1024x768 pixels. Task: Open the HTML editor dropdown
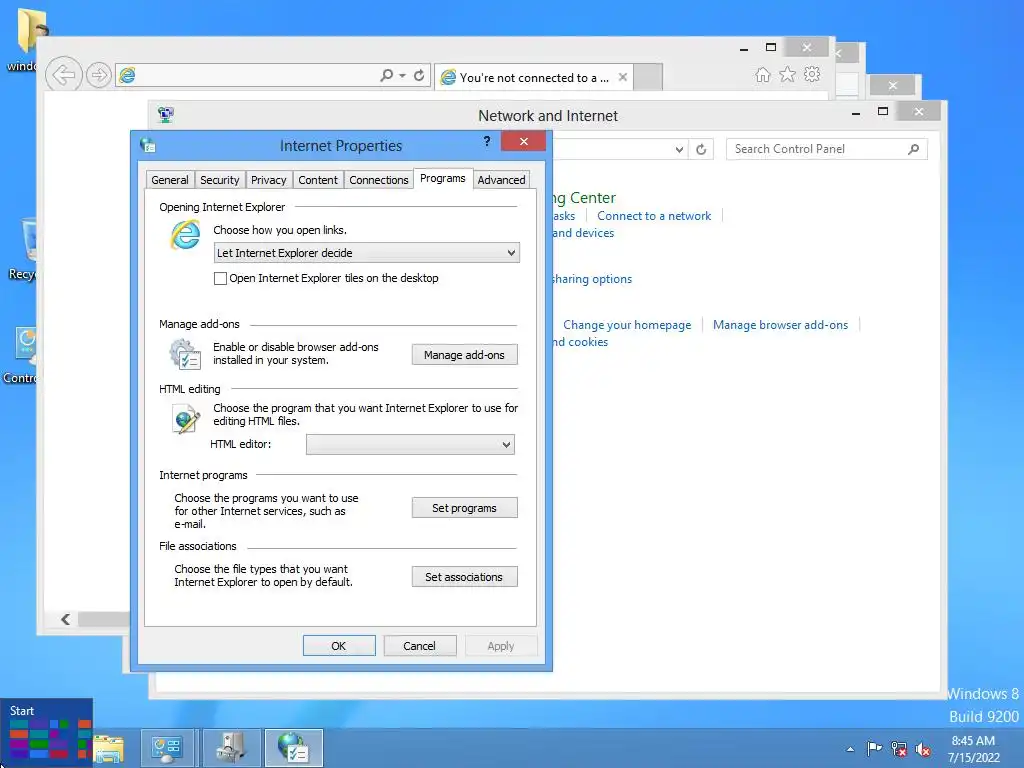410,445
